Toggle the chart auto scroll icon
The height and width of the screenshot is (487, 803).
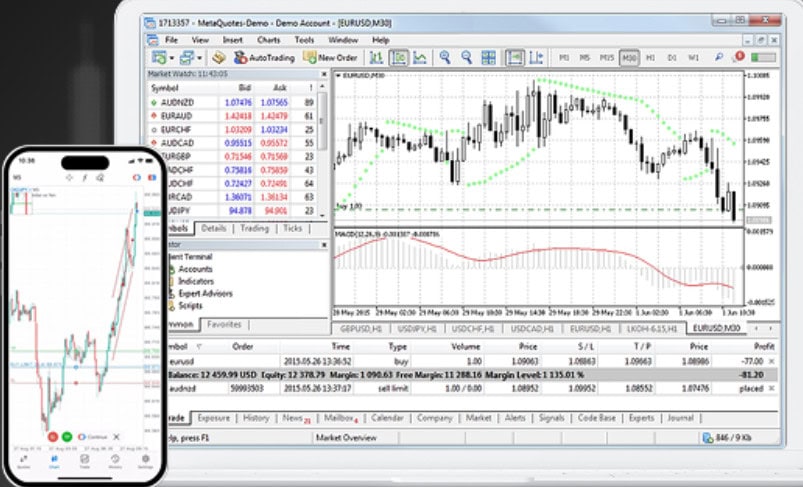(515, 58)
